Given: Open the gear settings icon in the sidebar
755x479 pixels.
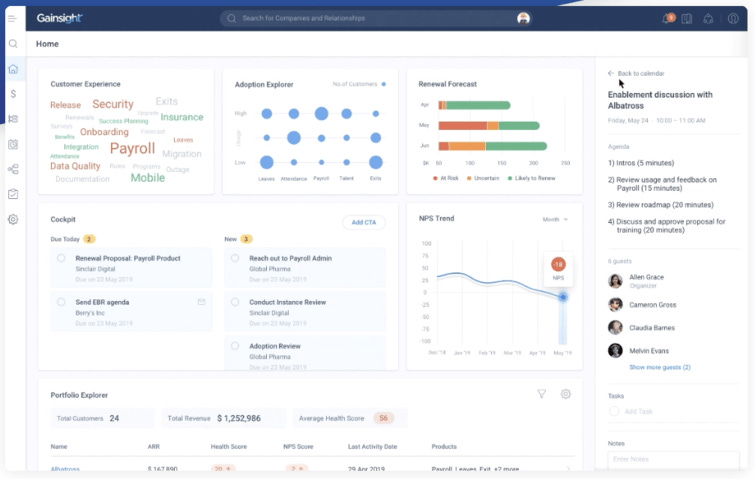Looking at the screenshot, I should click(x=13, y=220).
